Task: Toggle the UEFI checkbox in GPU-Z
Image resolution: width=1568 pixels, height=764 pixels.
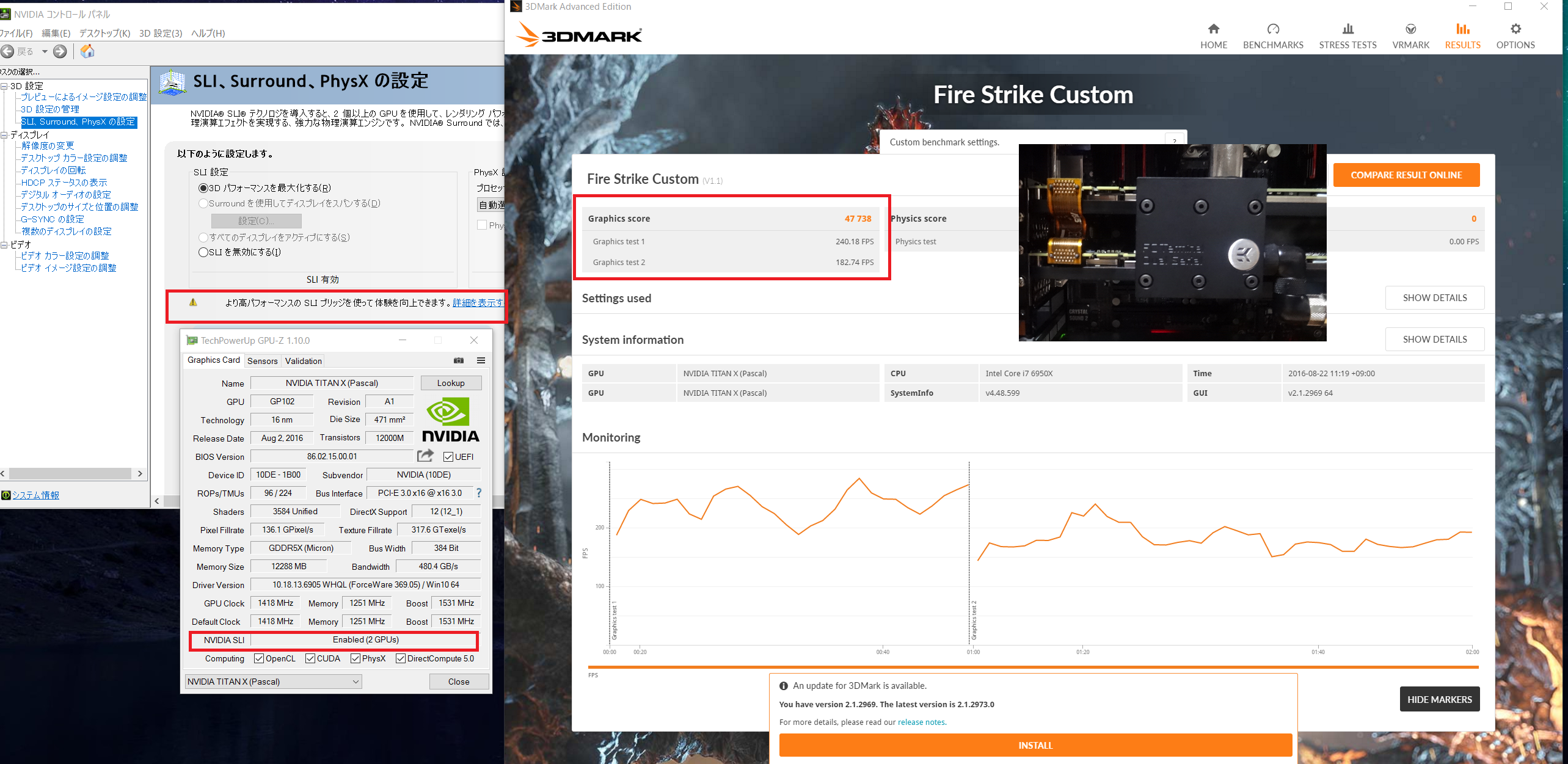Action: (x=448, y=457)
